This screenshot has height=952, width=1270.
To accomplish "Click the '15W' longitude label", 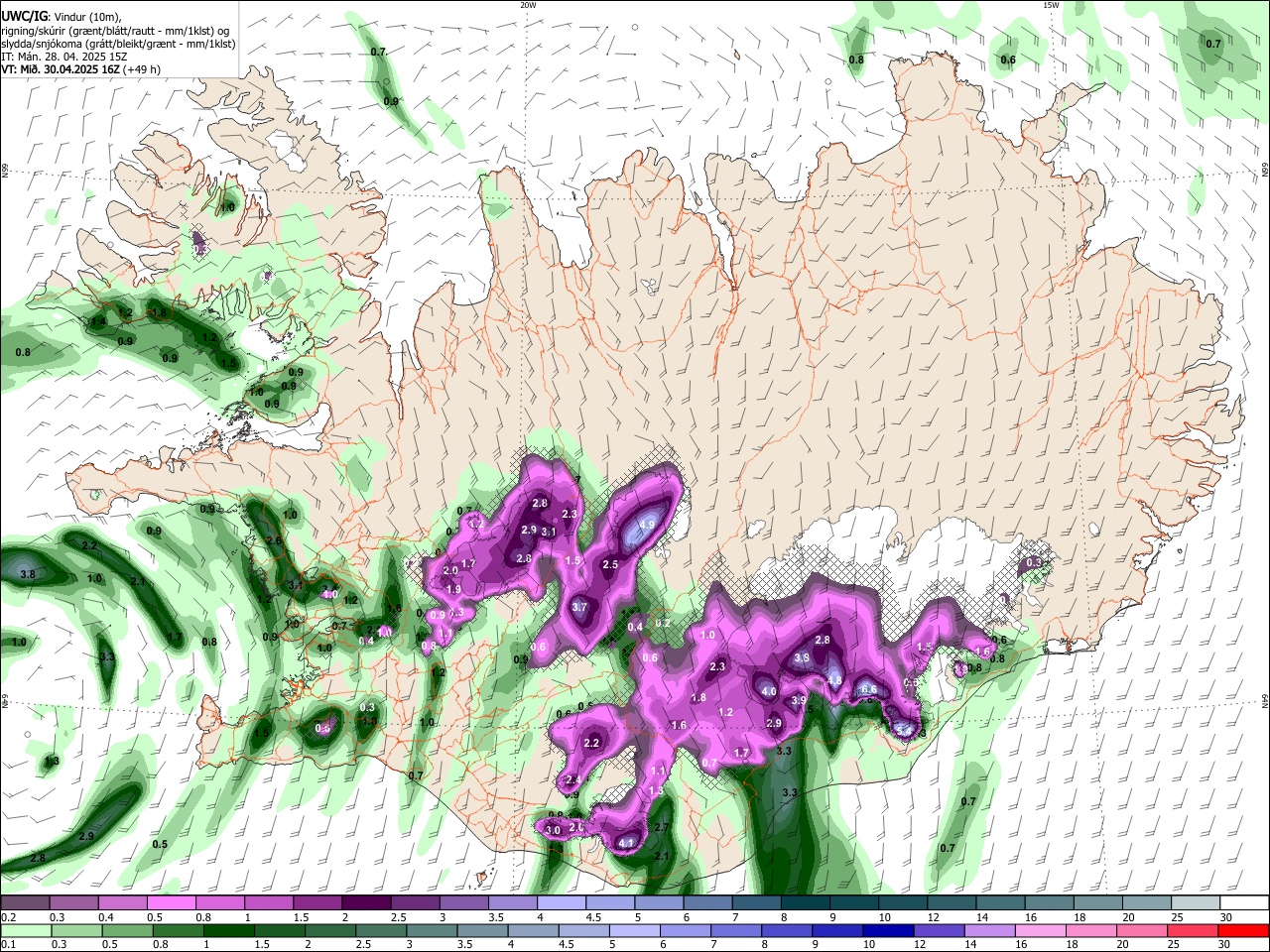I will [x=1051, y=5].
